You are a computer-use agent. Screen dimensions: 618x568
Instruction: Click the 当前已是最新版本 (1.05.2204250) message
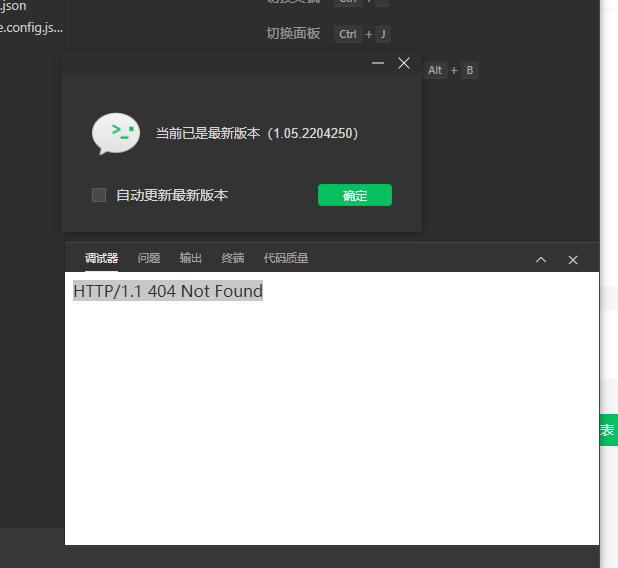(257, 133)
